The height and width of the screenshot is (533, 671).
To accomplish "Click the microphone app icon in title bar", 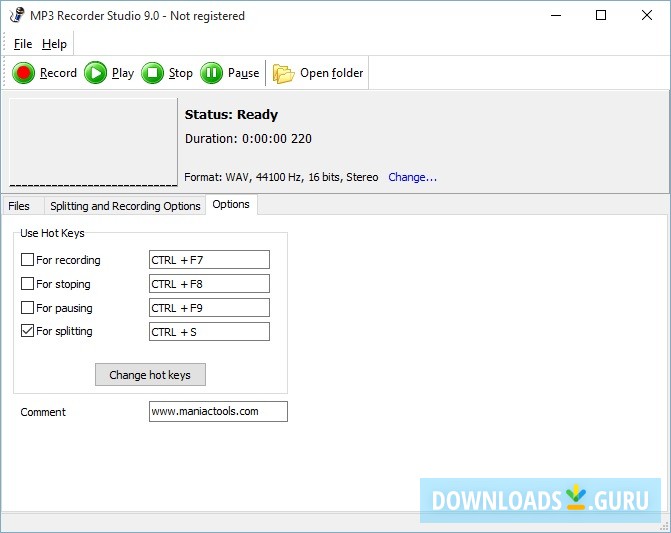I will click(17, 15).
